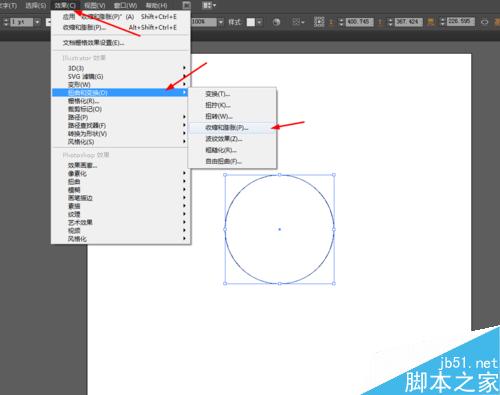500x395 pixels.
Task: Select highlighted 扭曲和变换(D) entry
Action: pos(121,92)
